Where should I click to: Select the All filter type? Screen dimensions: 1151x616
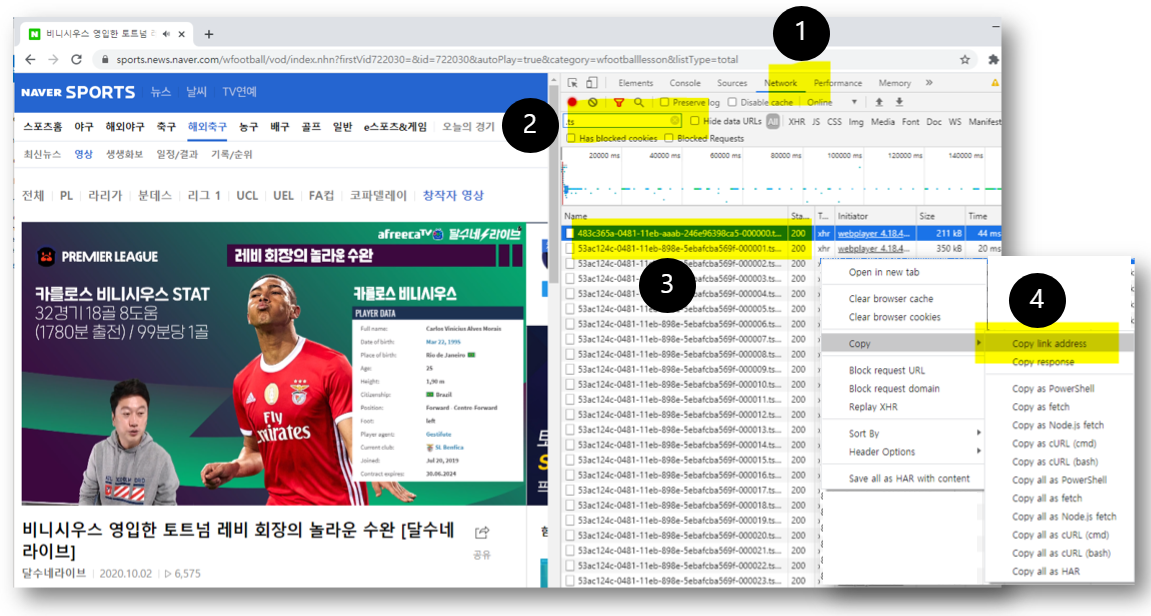pos(772,122)
